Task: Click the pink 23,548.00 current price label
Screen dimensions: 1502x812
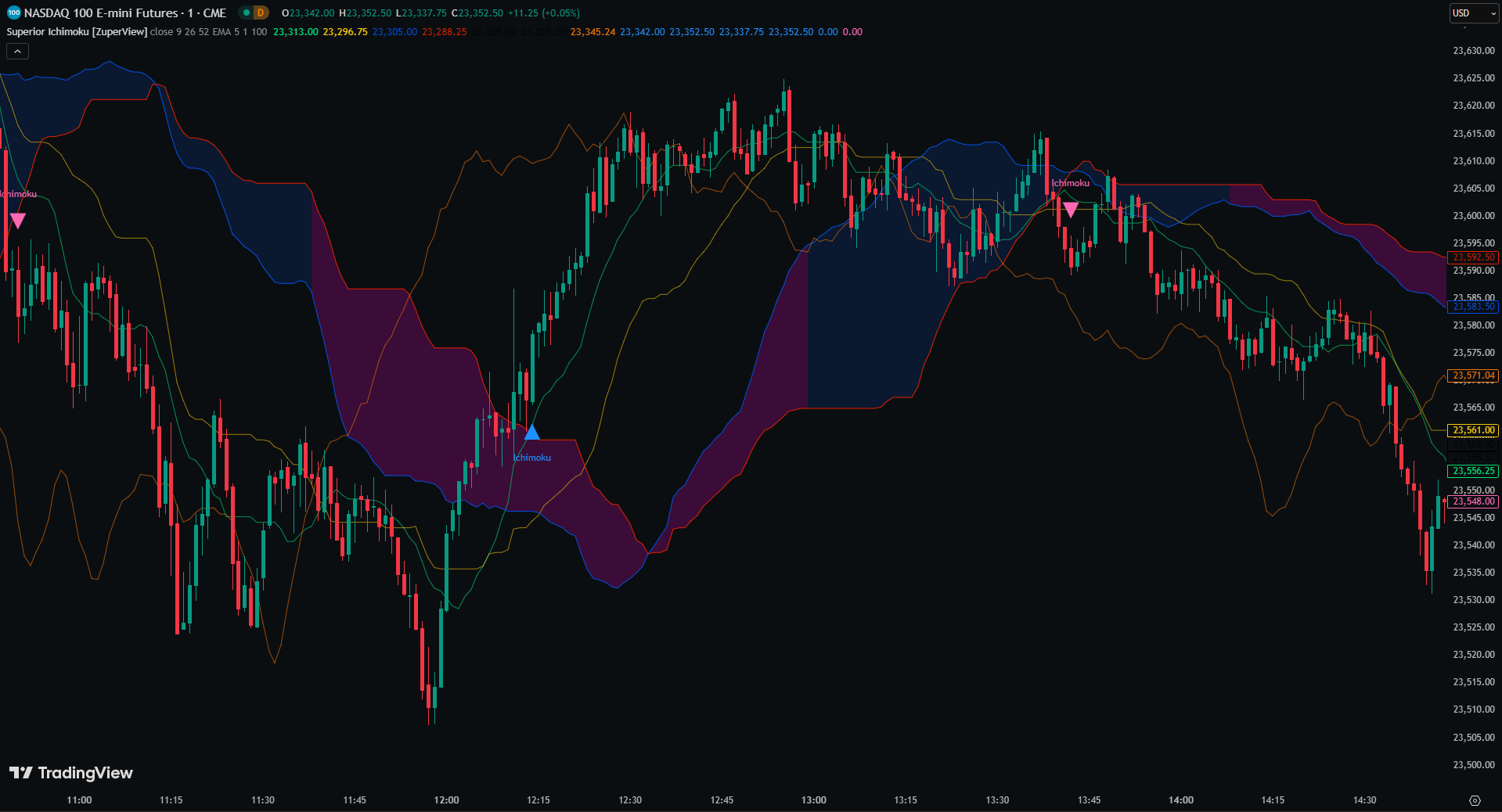Action: coord(1473,501)
